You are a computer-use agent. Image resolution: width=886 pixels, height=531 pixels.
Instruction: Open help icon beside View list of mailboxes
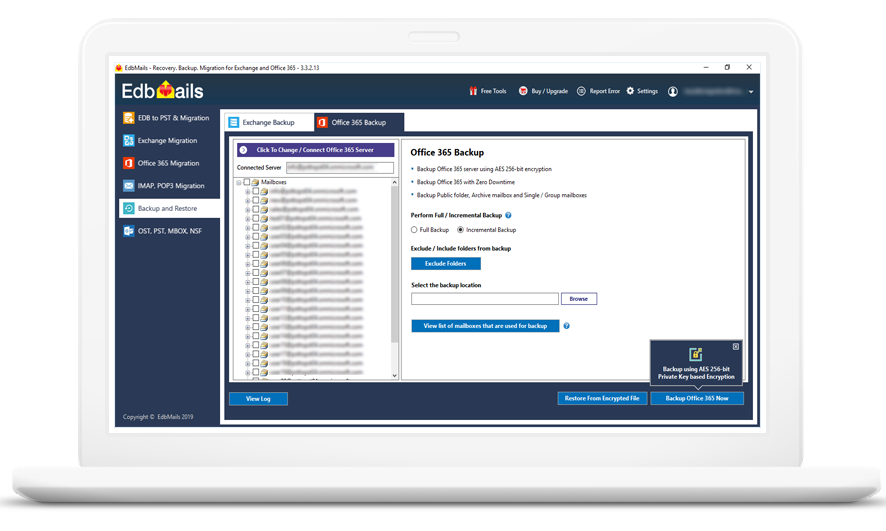[567, 326]
